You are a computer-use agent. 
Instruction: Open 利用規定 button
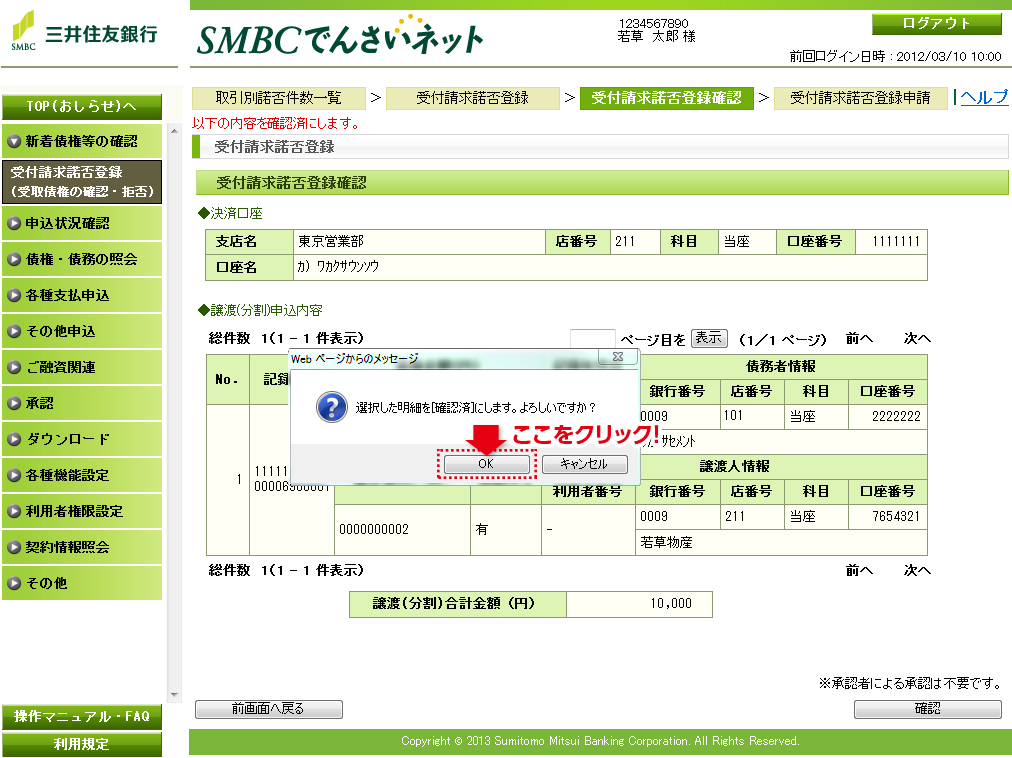(x=82, y=744)
